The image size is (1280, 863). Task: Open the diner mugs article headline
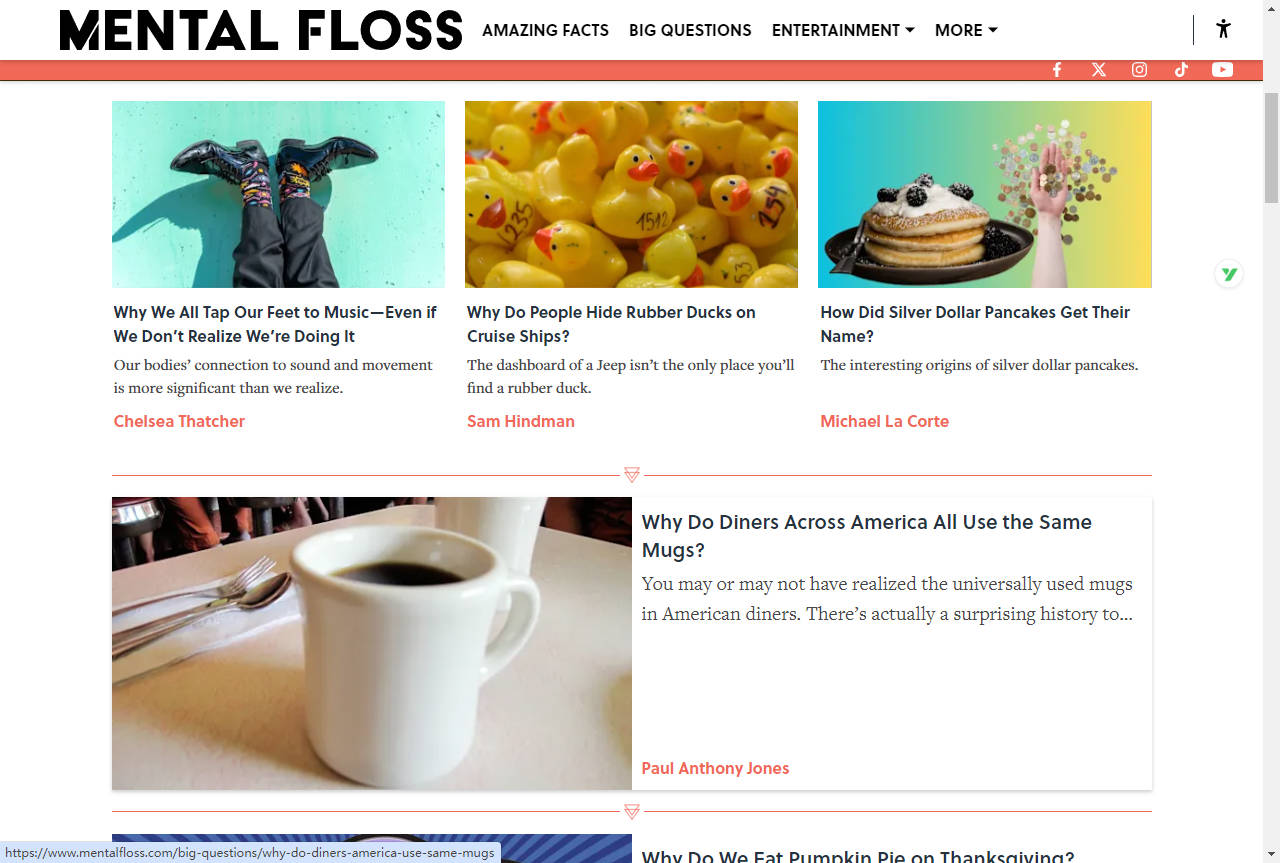coord(866,536)
